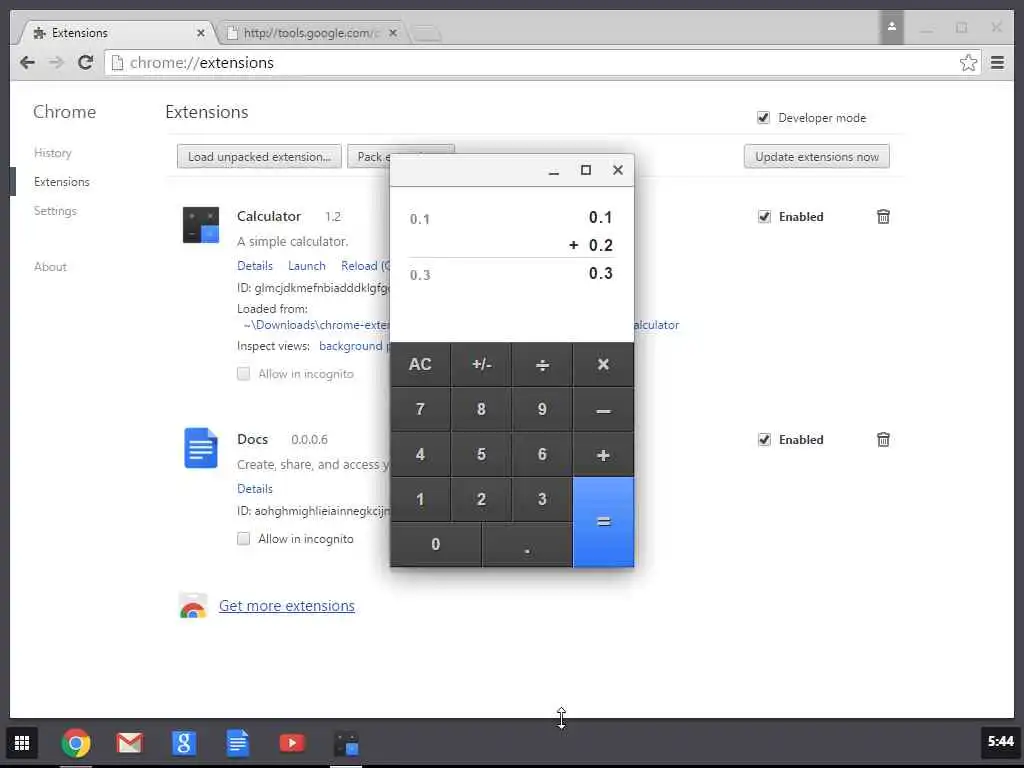Image resolution: width=1024 pixels, height=768 pixels.
Task: Click the minus key on calculator
Action: click(603, 409)
